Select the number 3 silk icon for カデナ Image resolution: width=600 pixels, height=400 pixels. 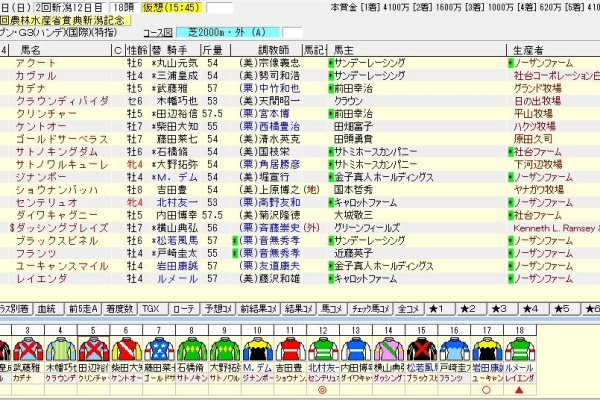pos(28,349)
